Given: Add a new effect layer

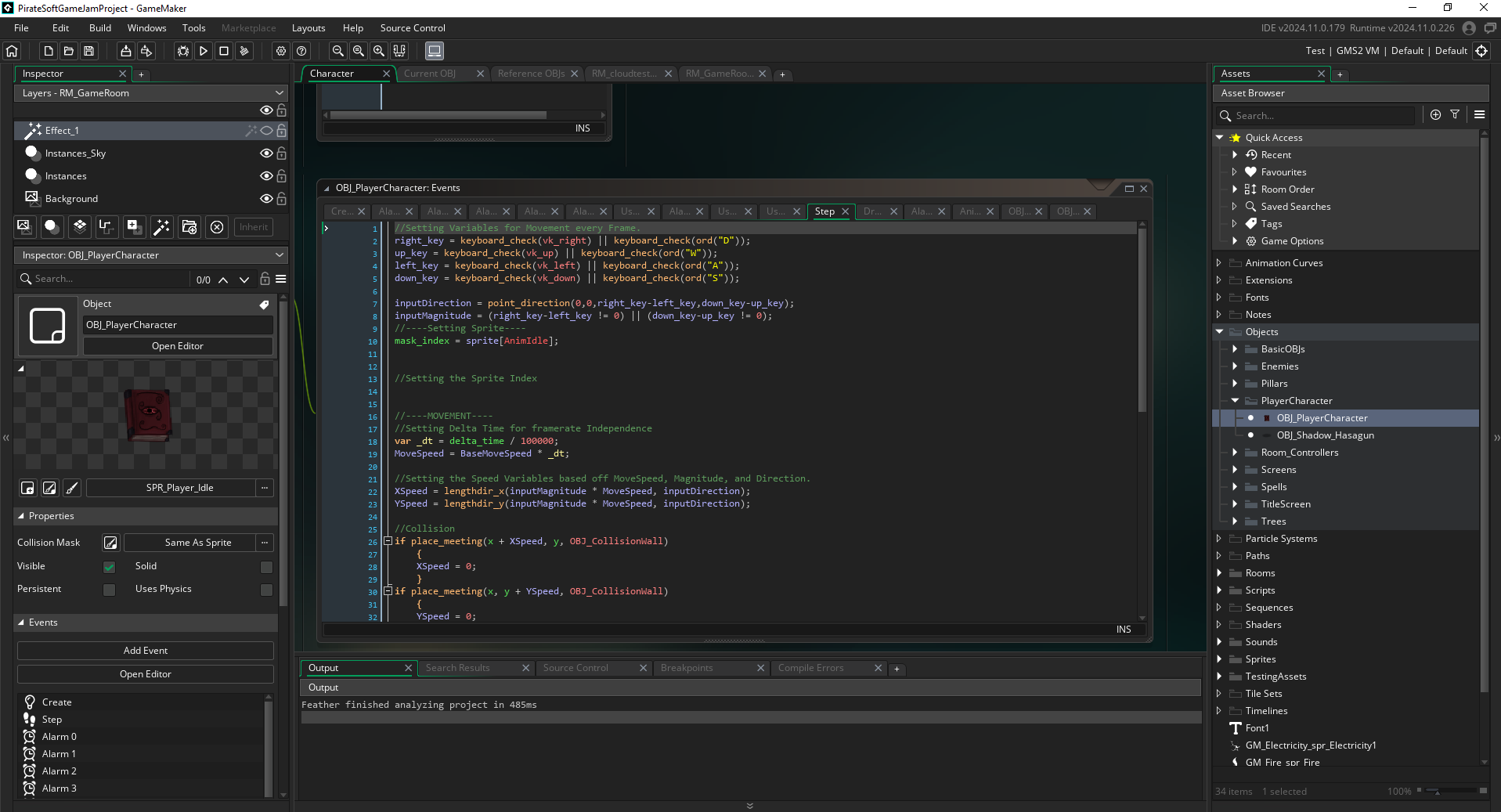Looking at the screenshot, I should [x=161, y=227].
